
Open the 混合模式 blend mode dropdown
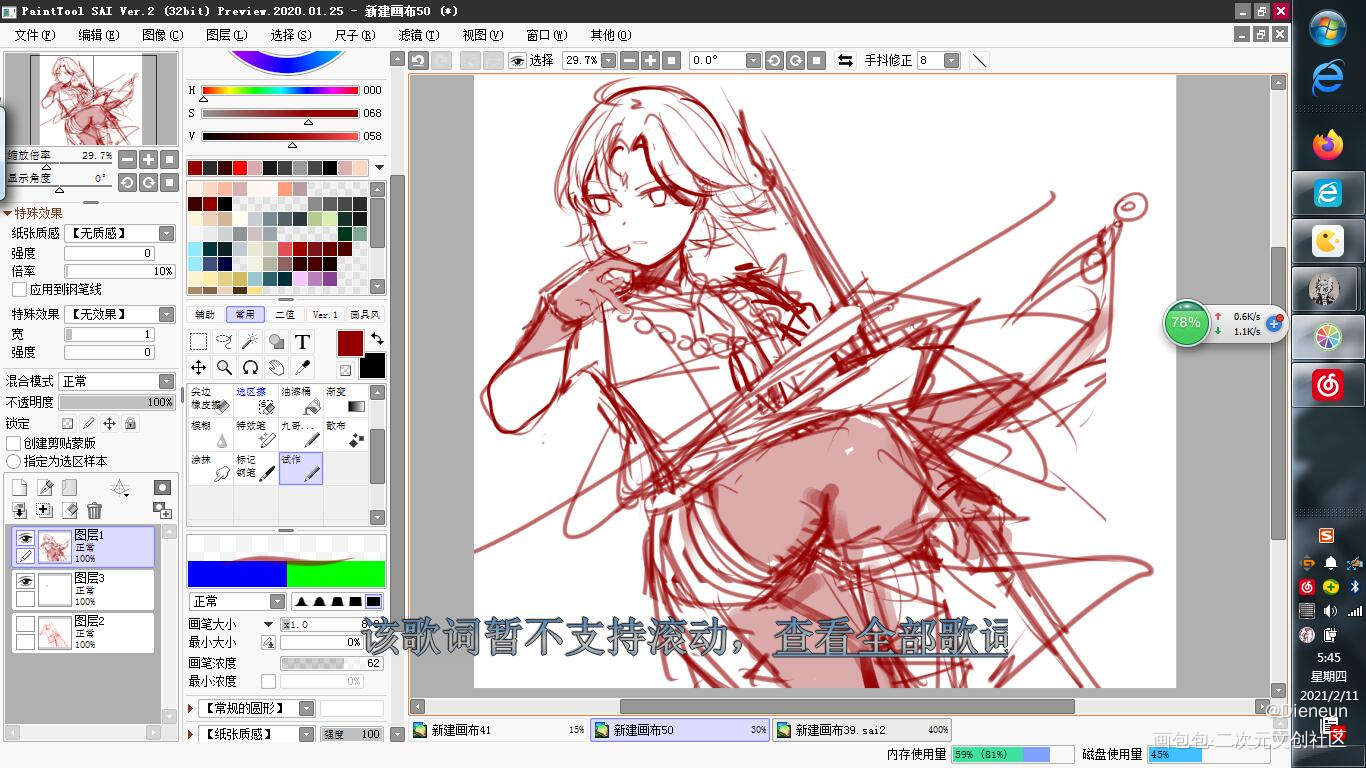pyautogui.click(x=118, y=381)
